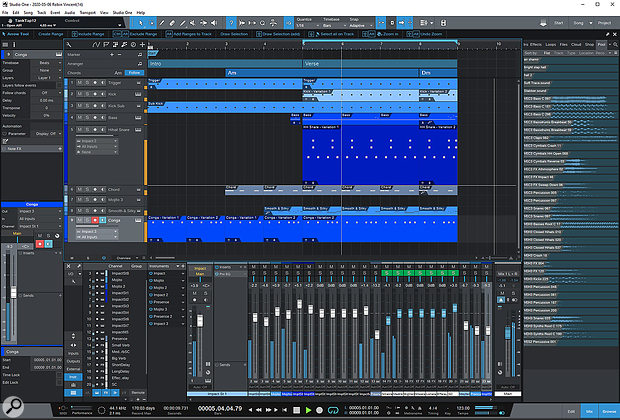The width and height of the screenshot is (620, 420).
Task: Click the plus icon to add tracks
Action: tap(142, 45)
